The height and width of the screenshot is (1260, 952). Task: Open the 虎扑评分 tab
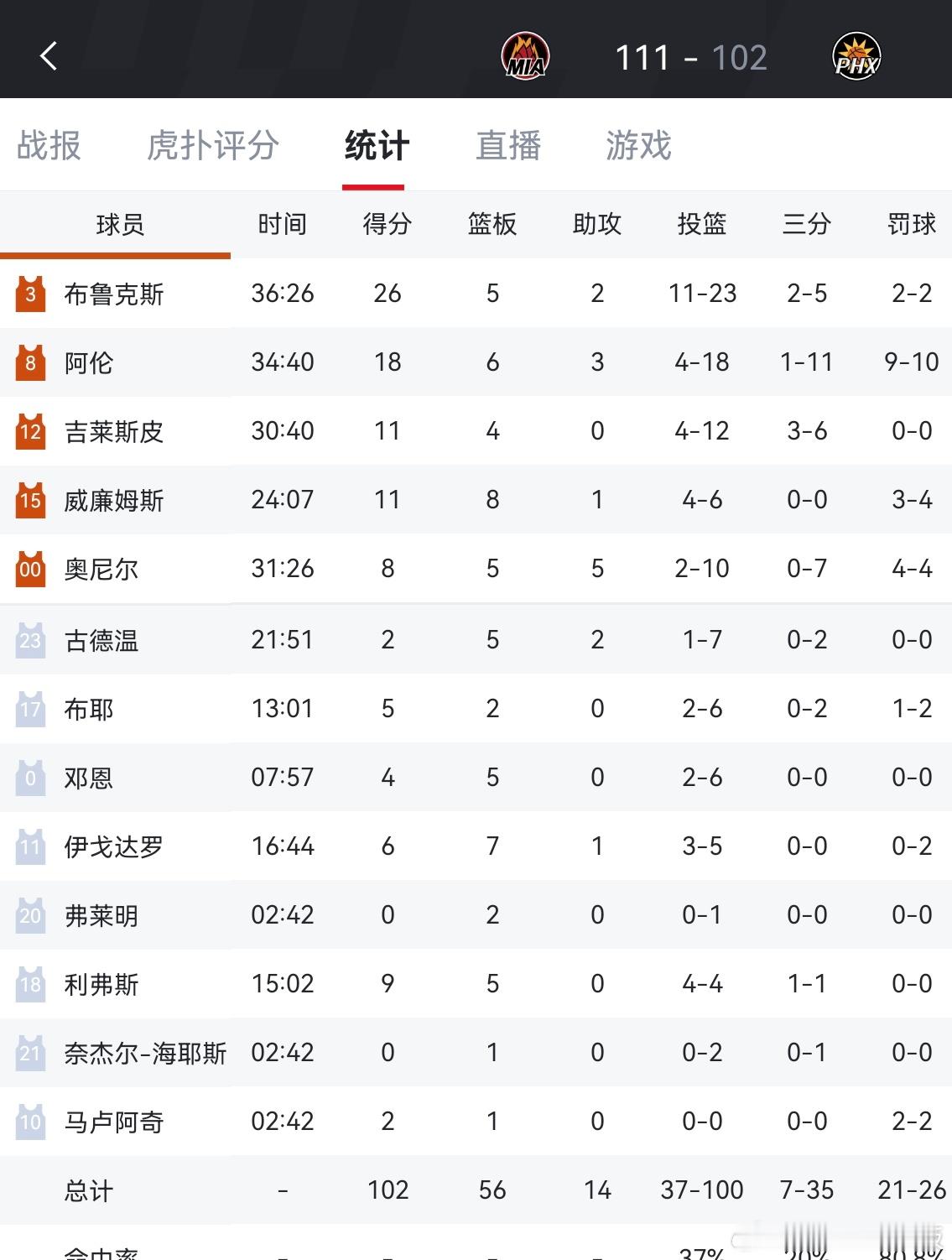tap(213, 146)
